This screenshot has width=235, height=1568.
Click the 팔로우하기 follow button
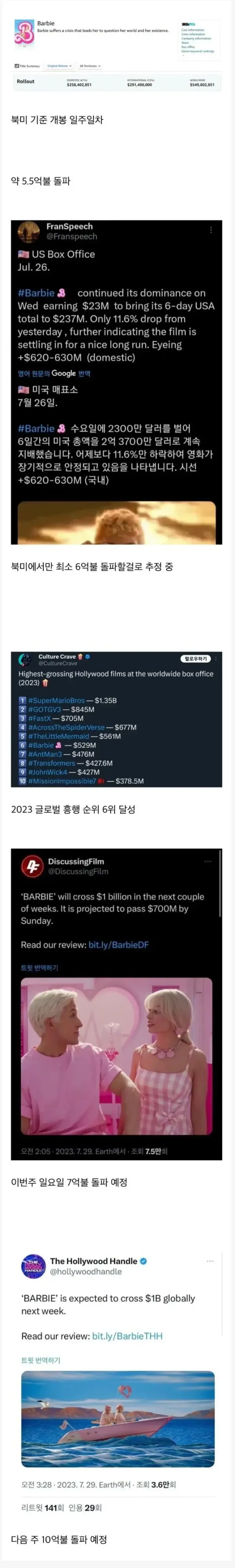click(x=195, y=658)
